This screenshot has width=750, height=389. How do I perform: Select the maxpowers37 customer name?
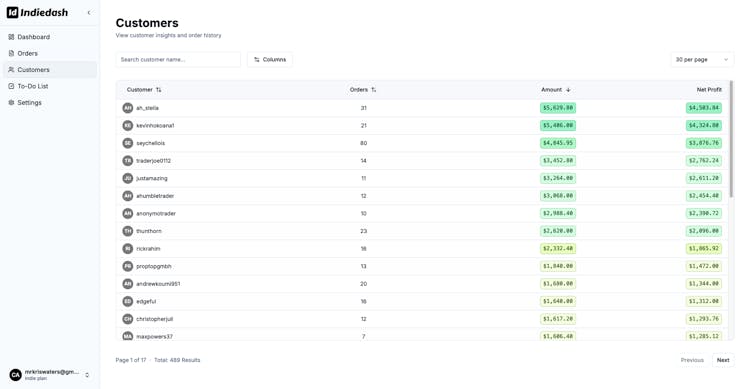click(154, 337)
